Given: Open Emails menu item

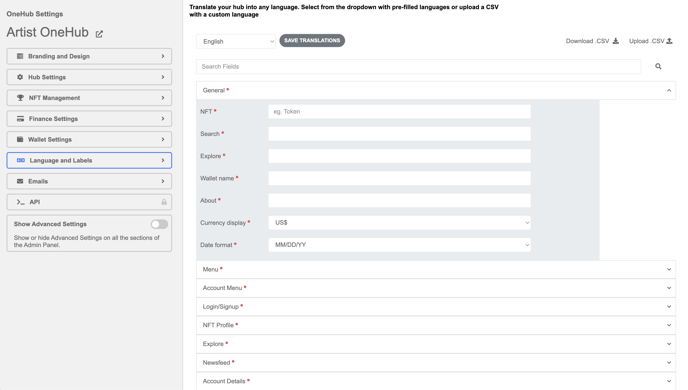Looking at the screenshot, I should coord(89,181).
